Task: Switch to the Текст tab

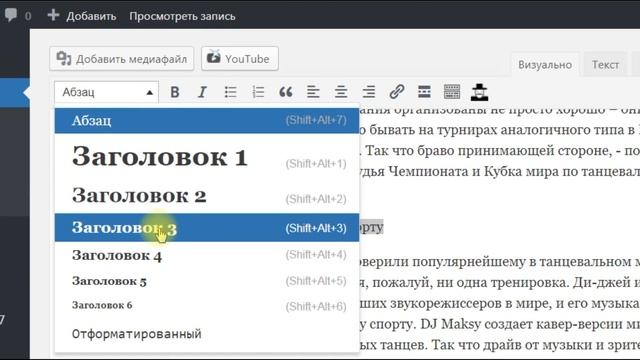Action: tap(605, 64)
